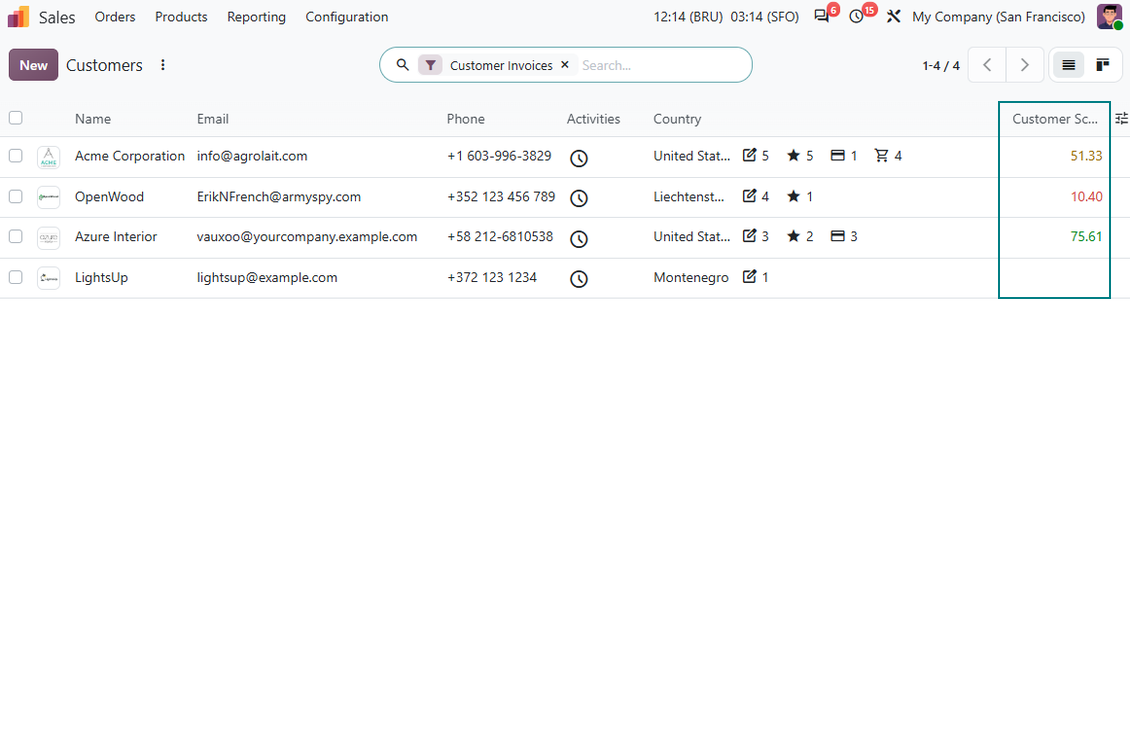Open the Reporting menu
Screen dimensions: 1130x743
click(x=256, y=17)
